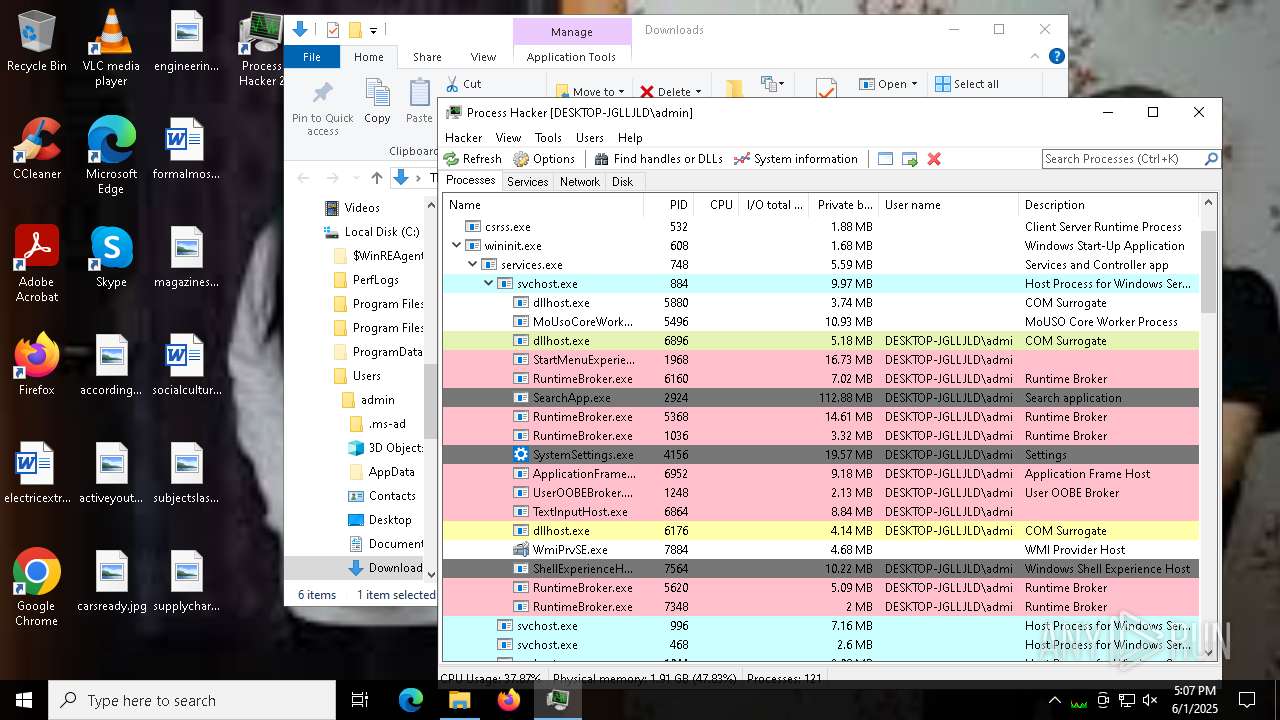Click Select all in Explorer ribbon
1280x720 pixels.
point(967,84)
